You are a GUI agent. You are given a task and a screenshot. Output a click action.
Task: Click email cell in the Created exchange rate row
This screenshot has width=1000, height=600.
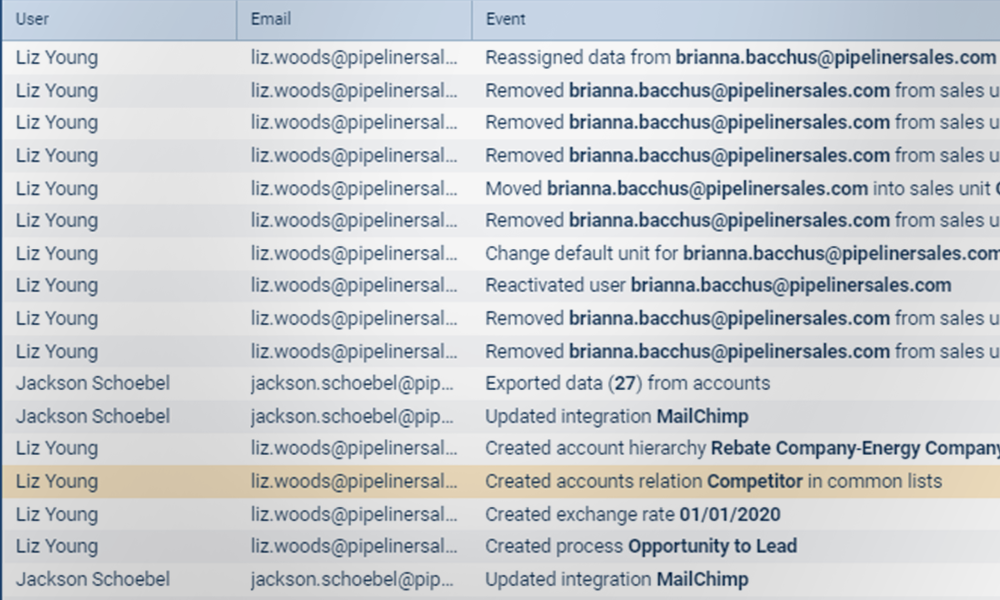tap(353, 514)
